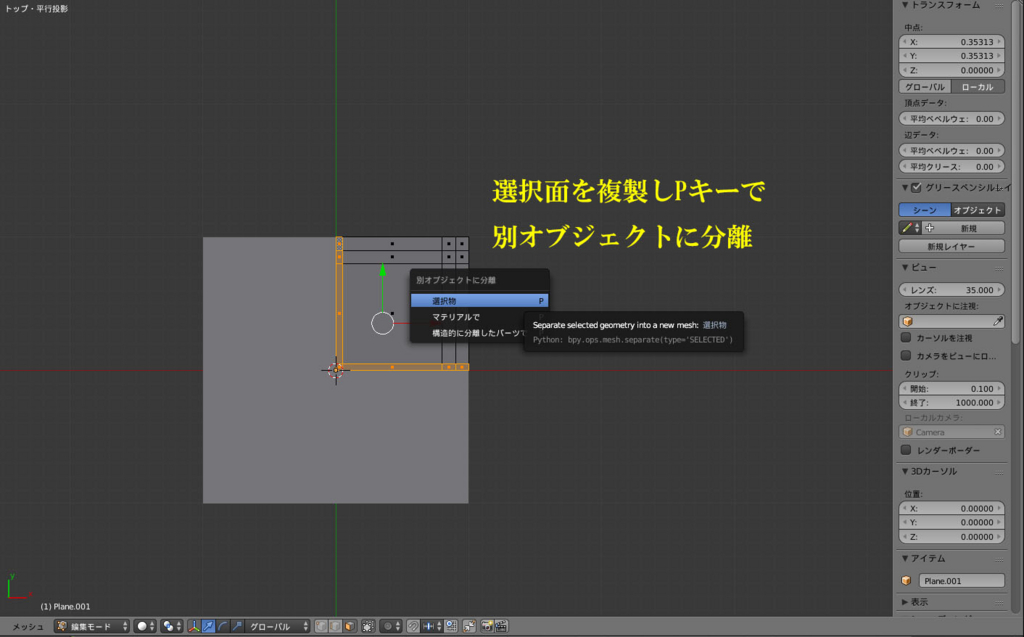The height and width of the screenshot is (637, 1024).
Task: Collapse the ビュー panel
Action: [x=905, y=267]
